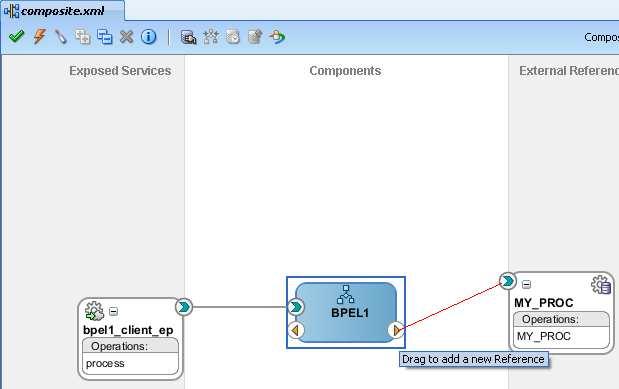Screen dimensions: 619x389
Task: Click the collapse all components icon
Action: pyautogui.click(x=105, y=37)
